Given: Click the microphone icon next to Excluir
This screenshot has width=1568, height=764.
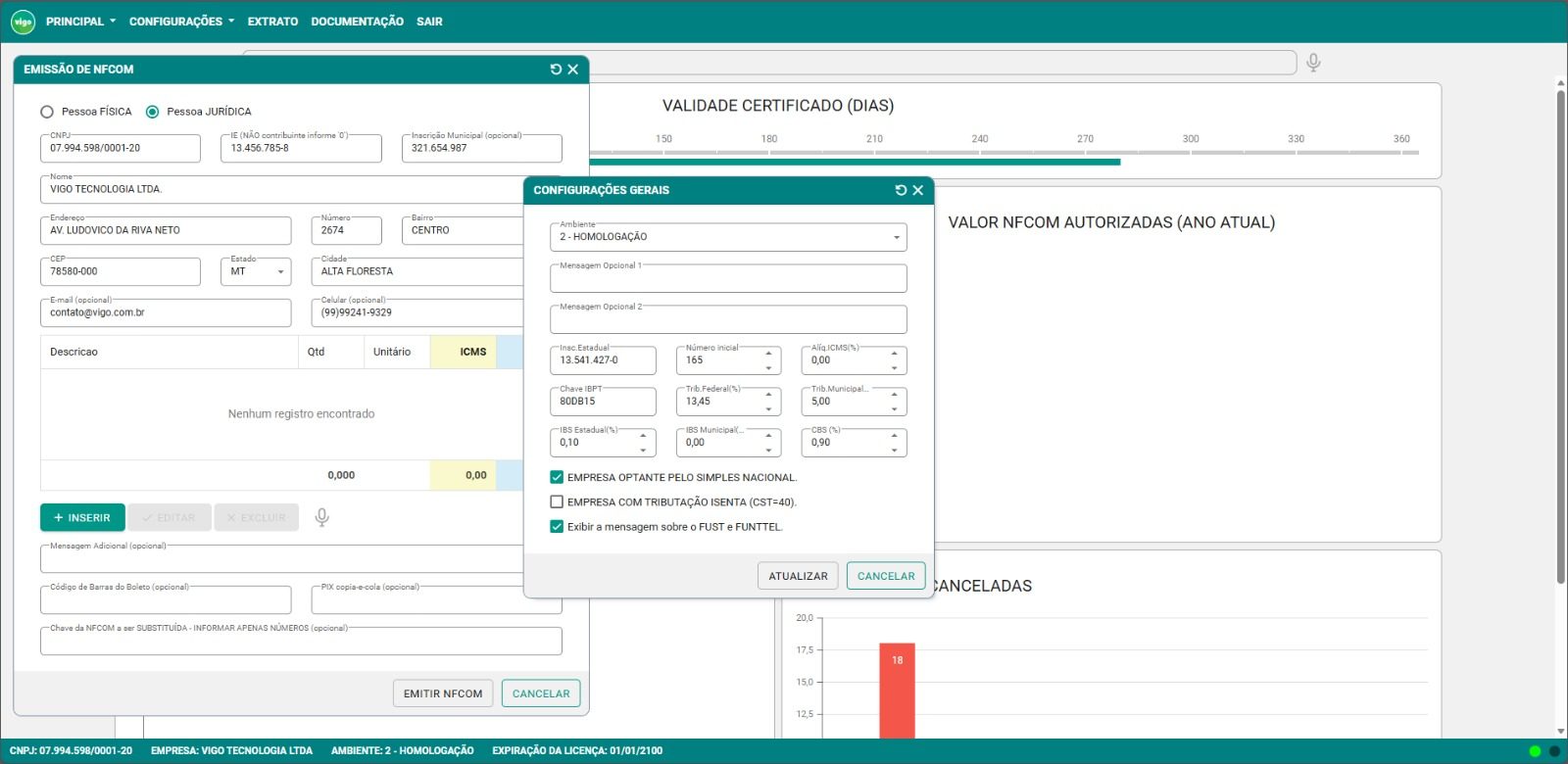Looking at the screenshot, I should (x=321, y=517).
